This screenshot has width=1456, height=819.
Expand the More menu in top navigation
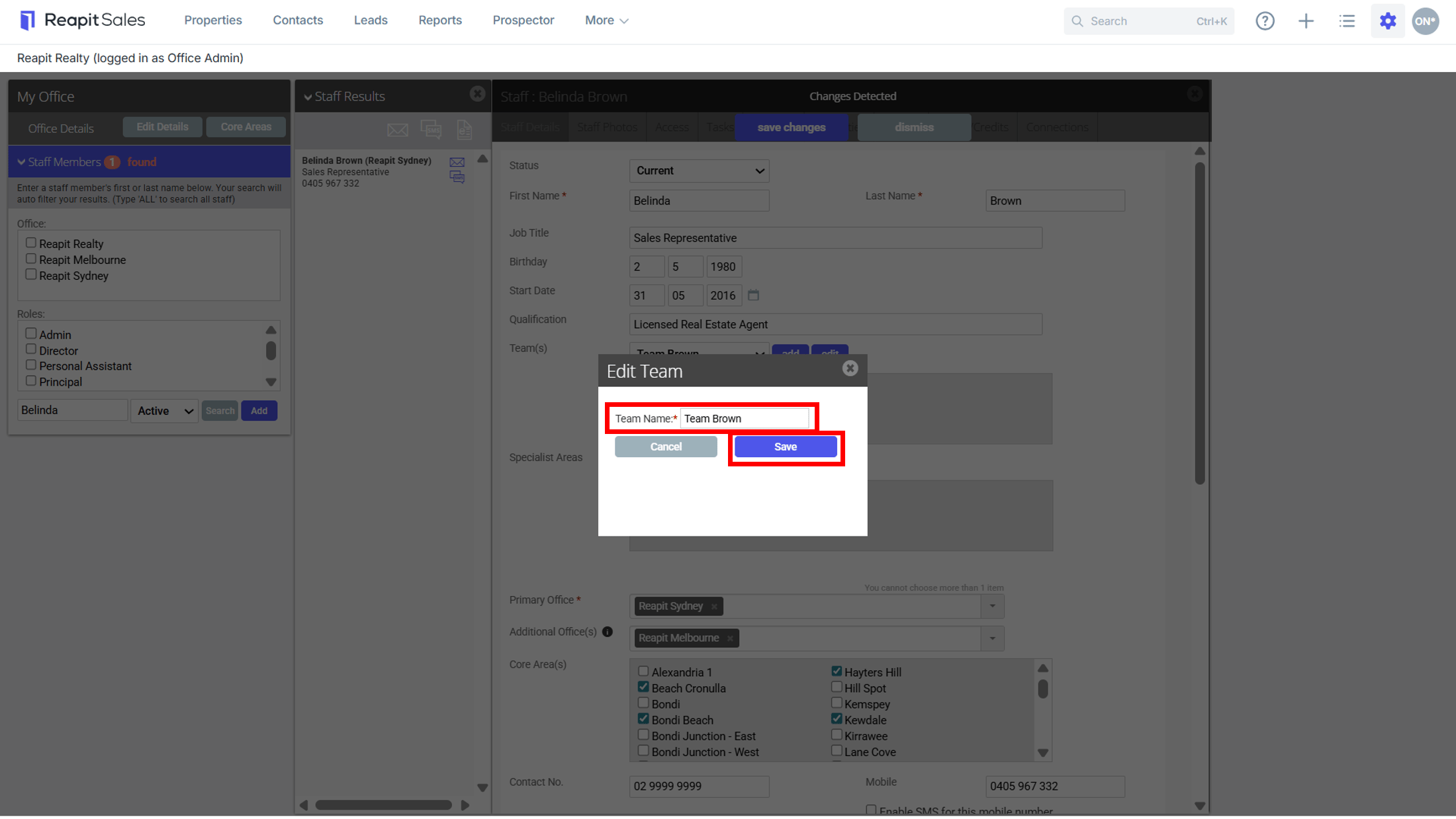[606, 21]
